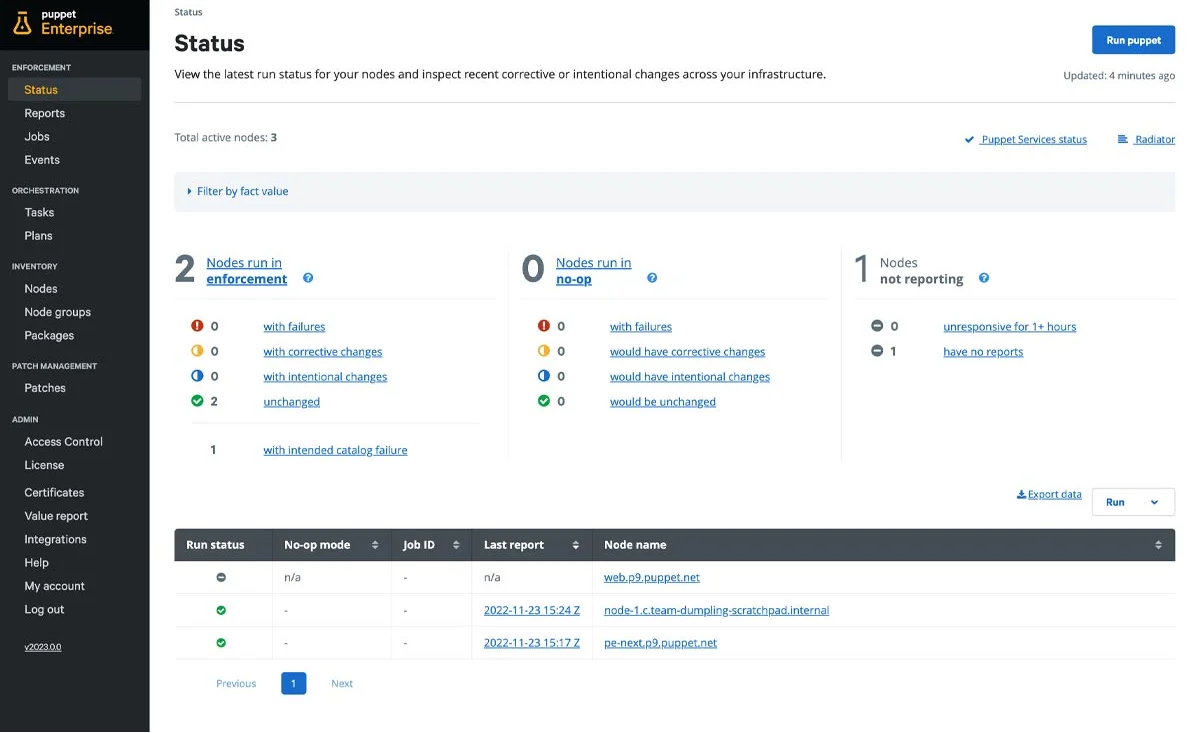Open help icon beside Nodes run in no-op

pyautogui.click(x=652, y=278)
